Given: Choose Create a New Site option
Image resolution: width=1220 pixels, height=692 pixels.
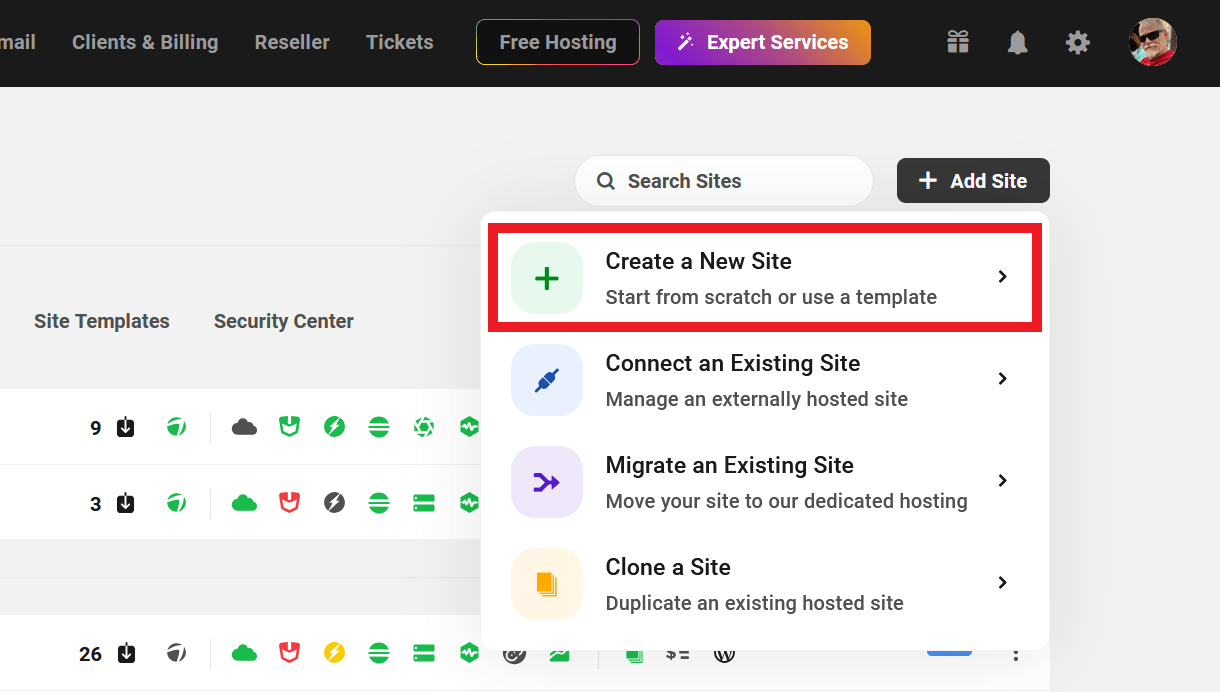Looking at the screenshot, I should [x=765, y=278].
